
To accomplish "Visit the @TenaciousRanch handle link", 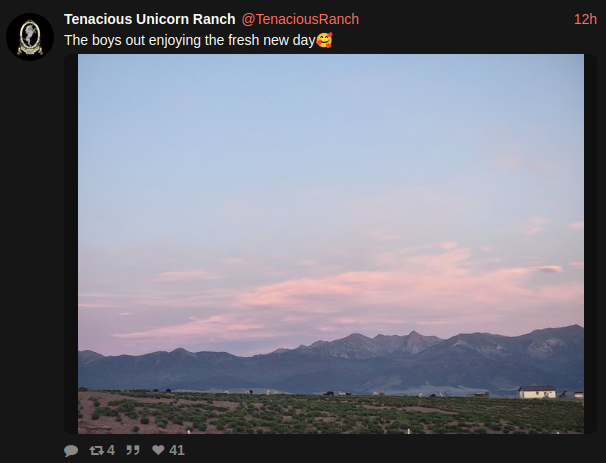I will pyautogui.click(x=300, y=19).
